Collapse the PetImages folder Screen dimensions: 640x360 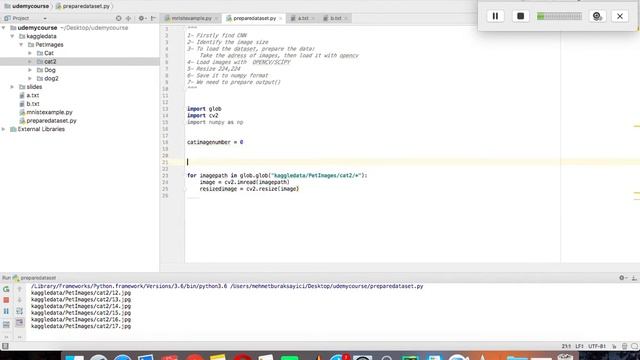pos(21,44)
